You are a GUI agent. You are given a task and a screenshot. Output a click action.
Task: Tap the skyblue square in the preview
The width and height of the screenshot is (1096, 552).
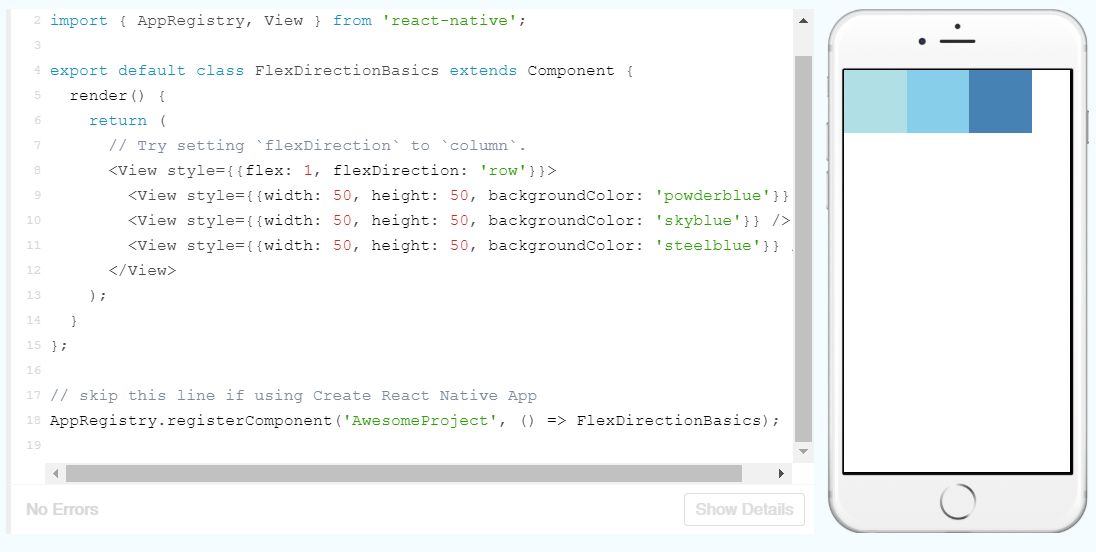click(x=938, y=101)
